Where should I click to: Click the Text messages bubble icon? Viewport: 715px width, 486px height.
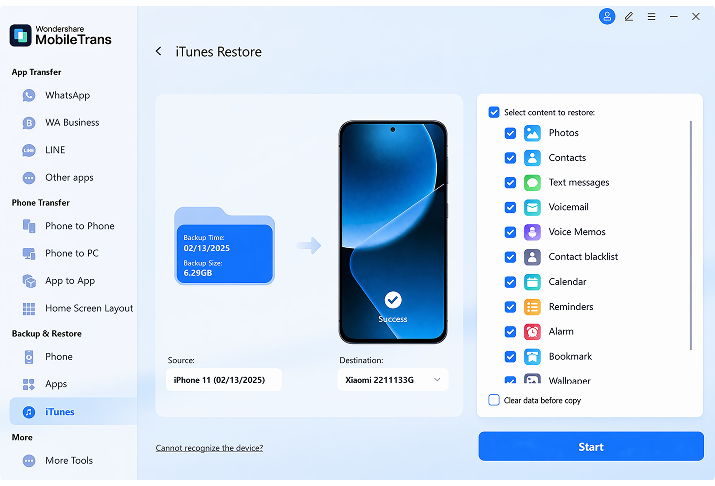tap(532, 183)
